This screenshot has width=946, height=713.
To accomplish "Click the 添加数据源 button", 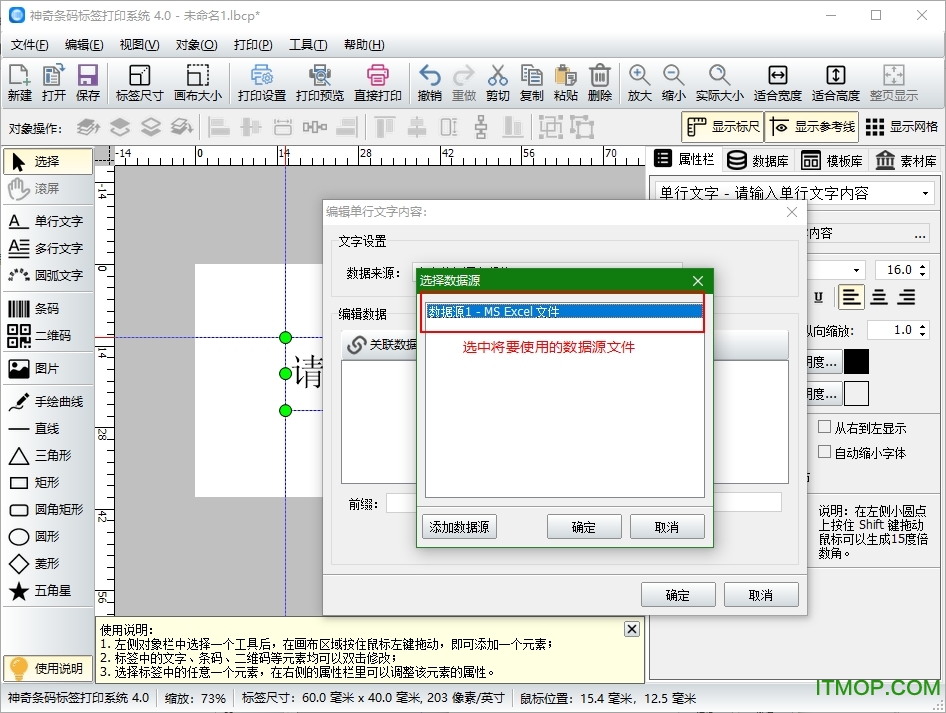I will [459, 527].
